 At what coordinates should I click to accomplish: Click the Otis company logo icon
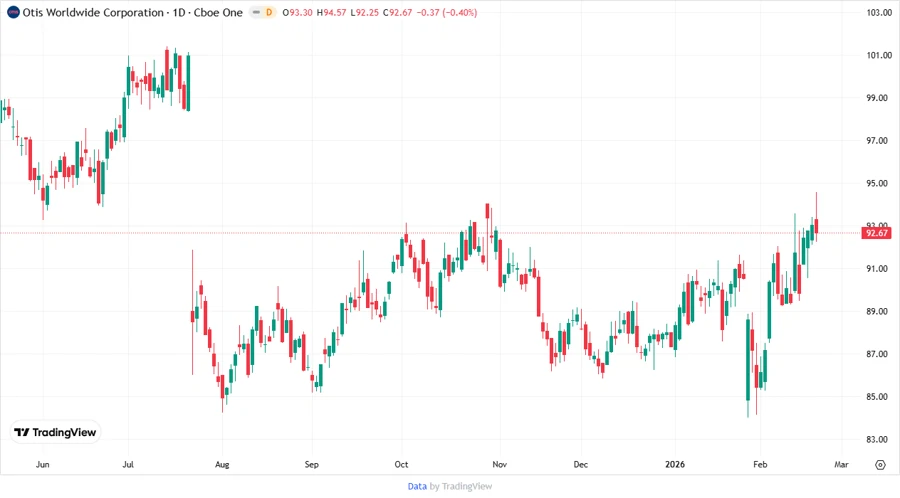13,12
